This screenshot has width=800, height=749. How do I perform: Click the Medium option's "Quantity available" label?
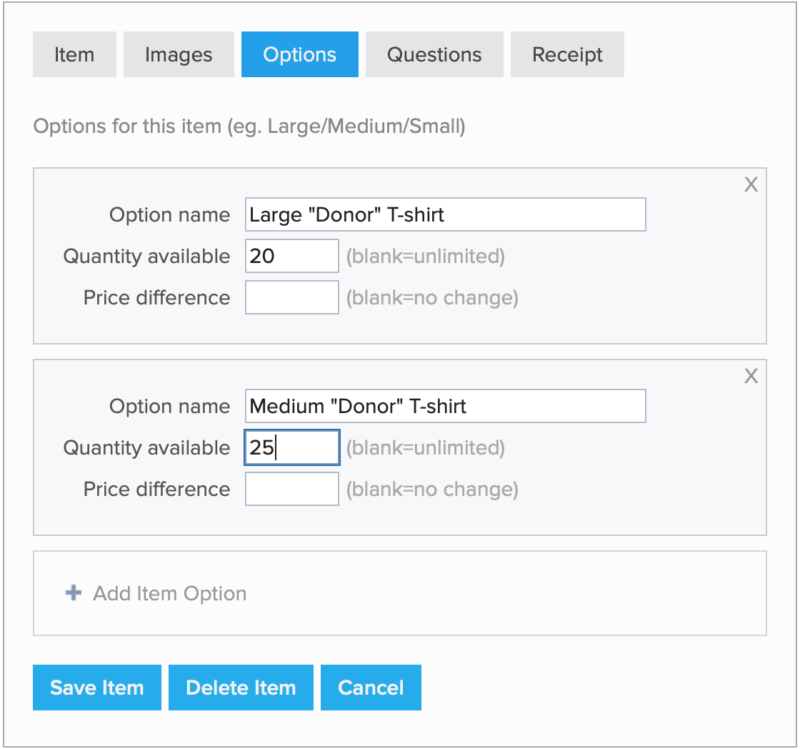point(146,448)
